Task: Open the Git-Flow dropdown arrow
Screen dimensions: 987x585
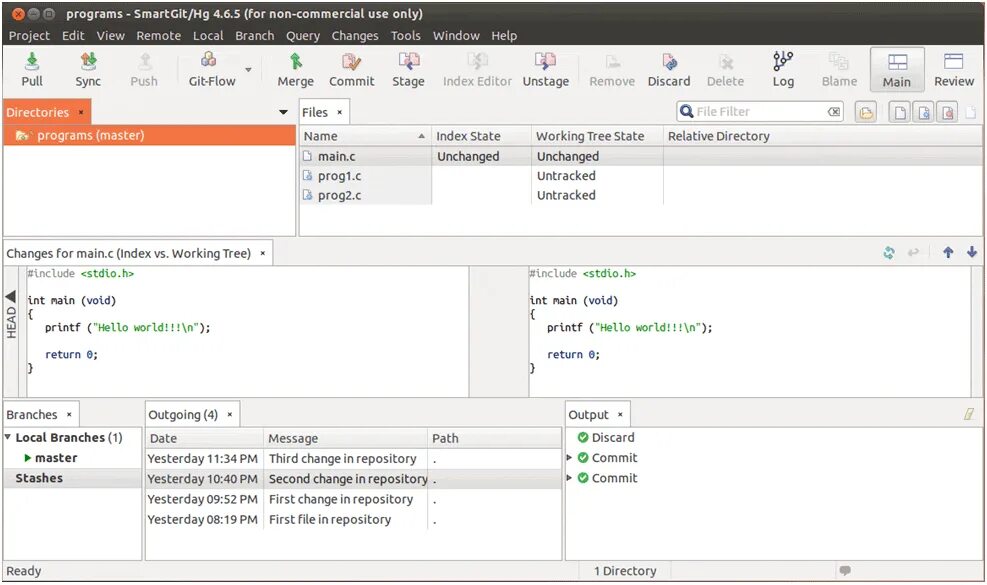Action: 249,69
